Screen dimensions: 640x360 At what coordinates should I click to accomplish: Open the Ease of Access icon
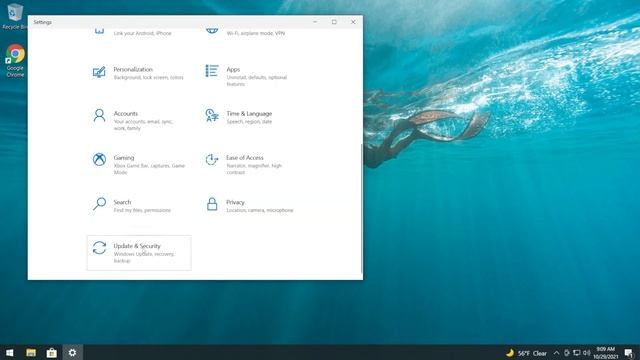pos(212,159)
